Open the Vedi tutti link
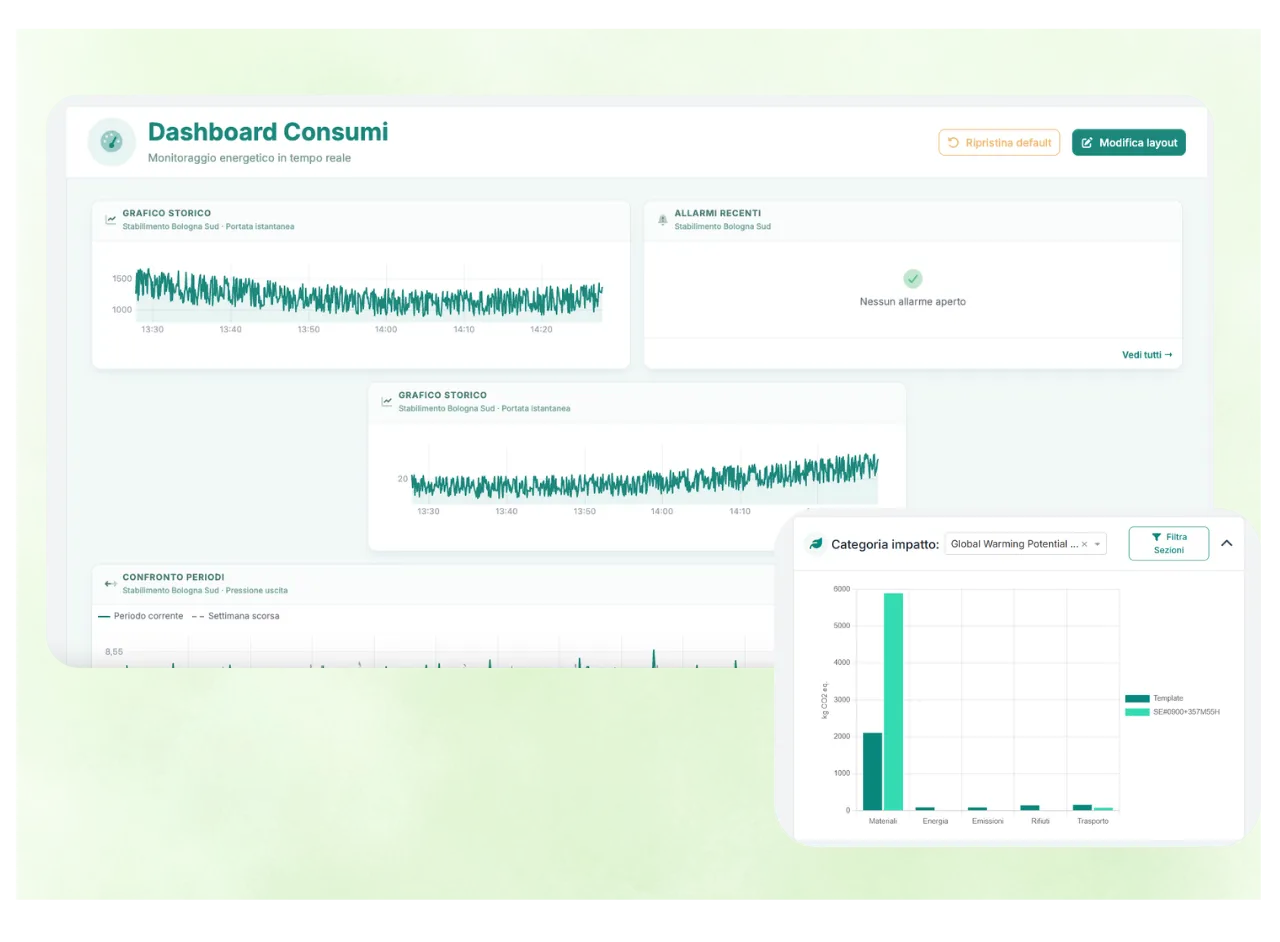 click(x=1147, y=355)
